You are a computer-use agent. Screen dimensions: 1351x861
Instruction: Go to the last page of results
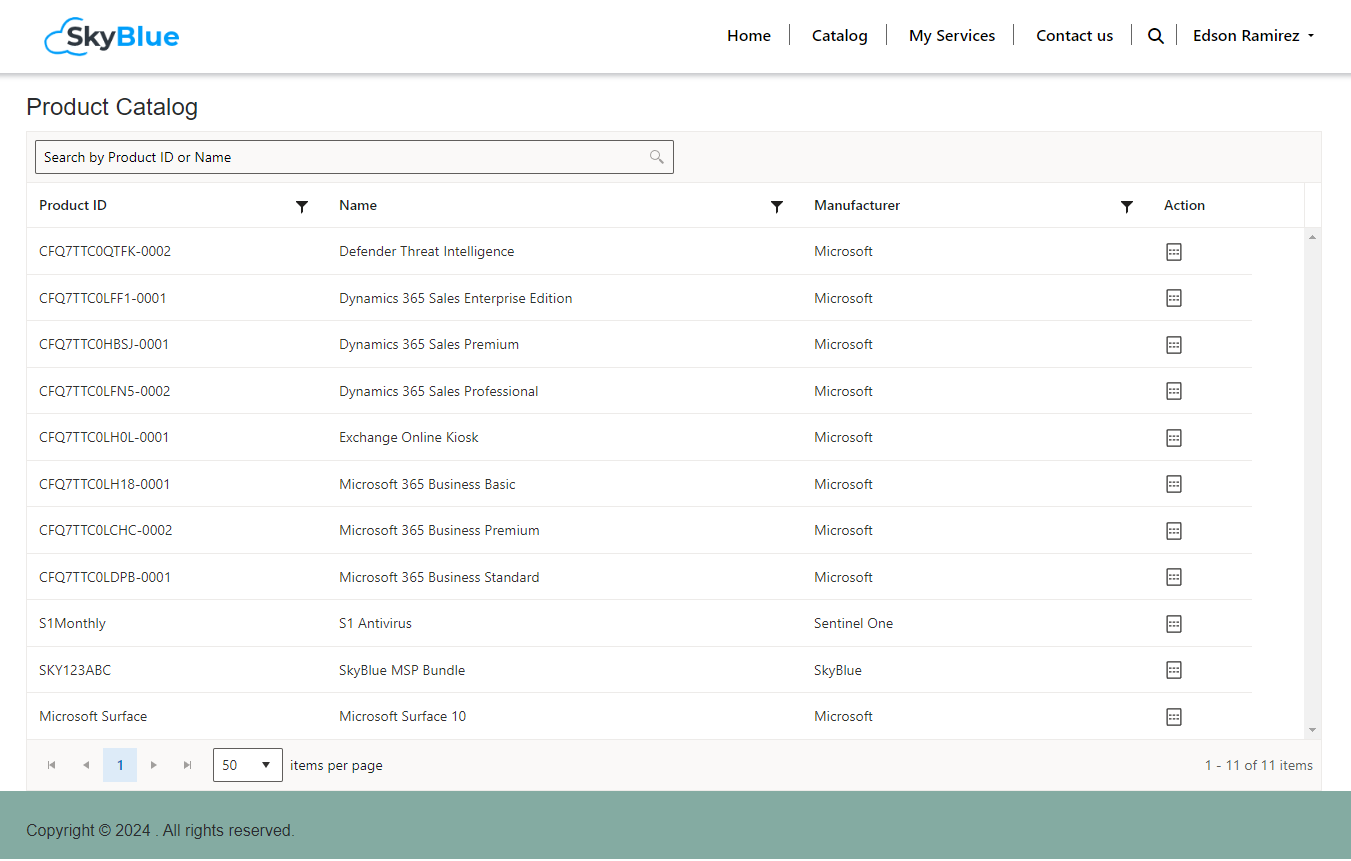coord(188,765)
